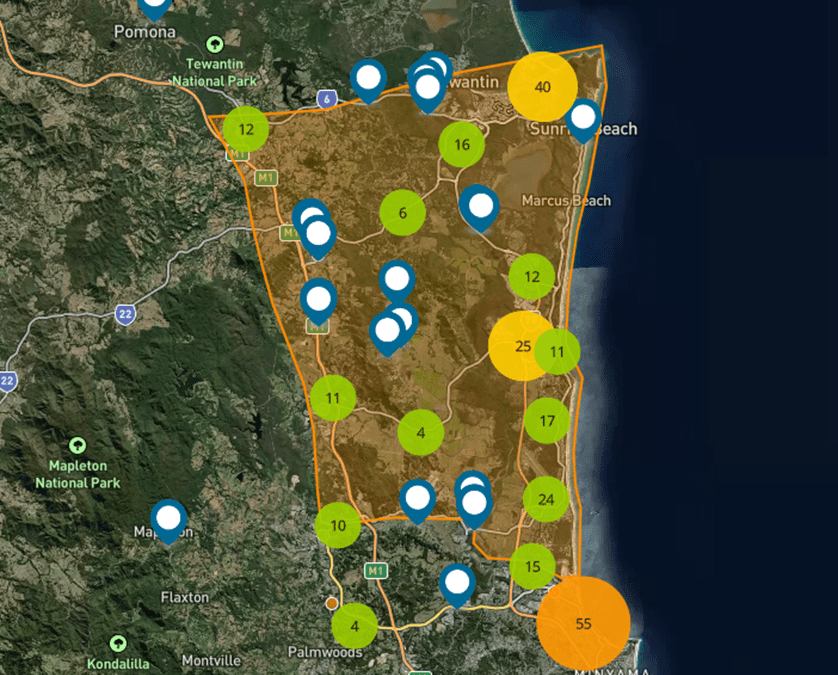Open the green cluster labeled 24
The width and height of the screenshot is (838, 675).
tap(546, 499)
